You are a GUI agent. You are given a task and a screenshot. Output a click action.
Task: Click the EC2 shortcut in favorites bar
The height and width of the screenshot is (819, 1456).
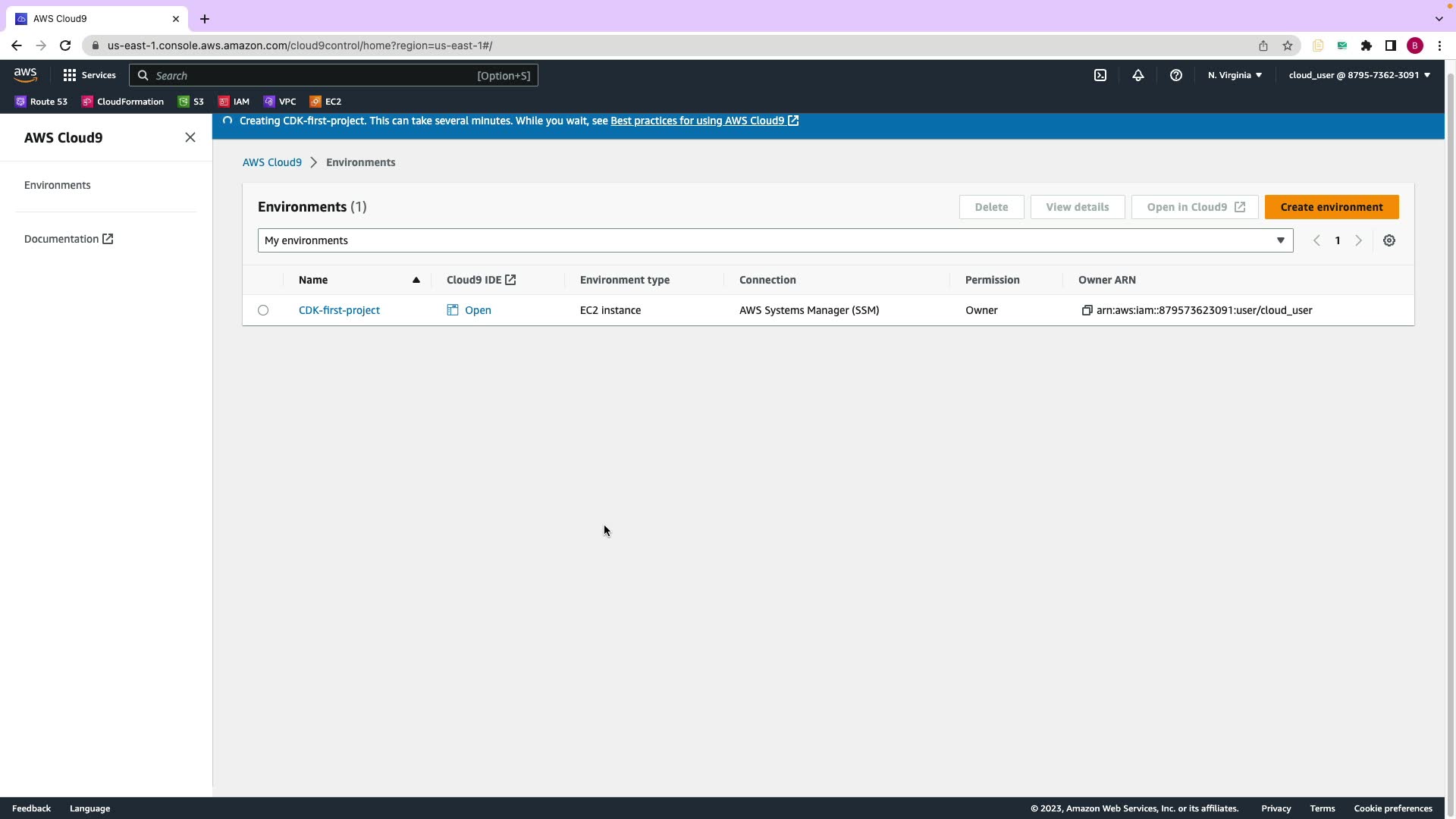point(325,102)
